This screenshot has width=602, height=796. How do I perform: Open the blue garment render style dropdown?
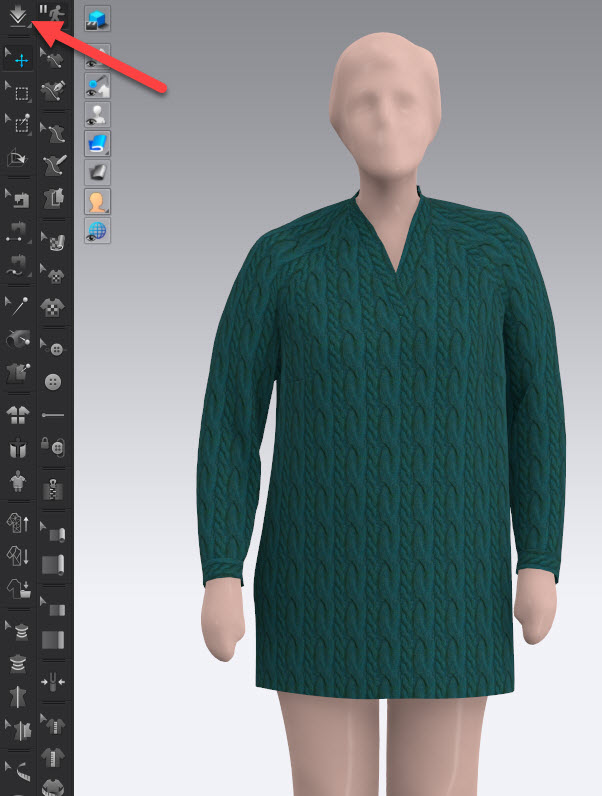[97, 143]
